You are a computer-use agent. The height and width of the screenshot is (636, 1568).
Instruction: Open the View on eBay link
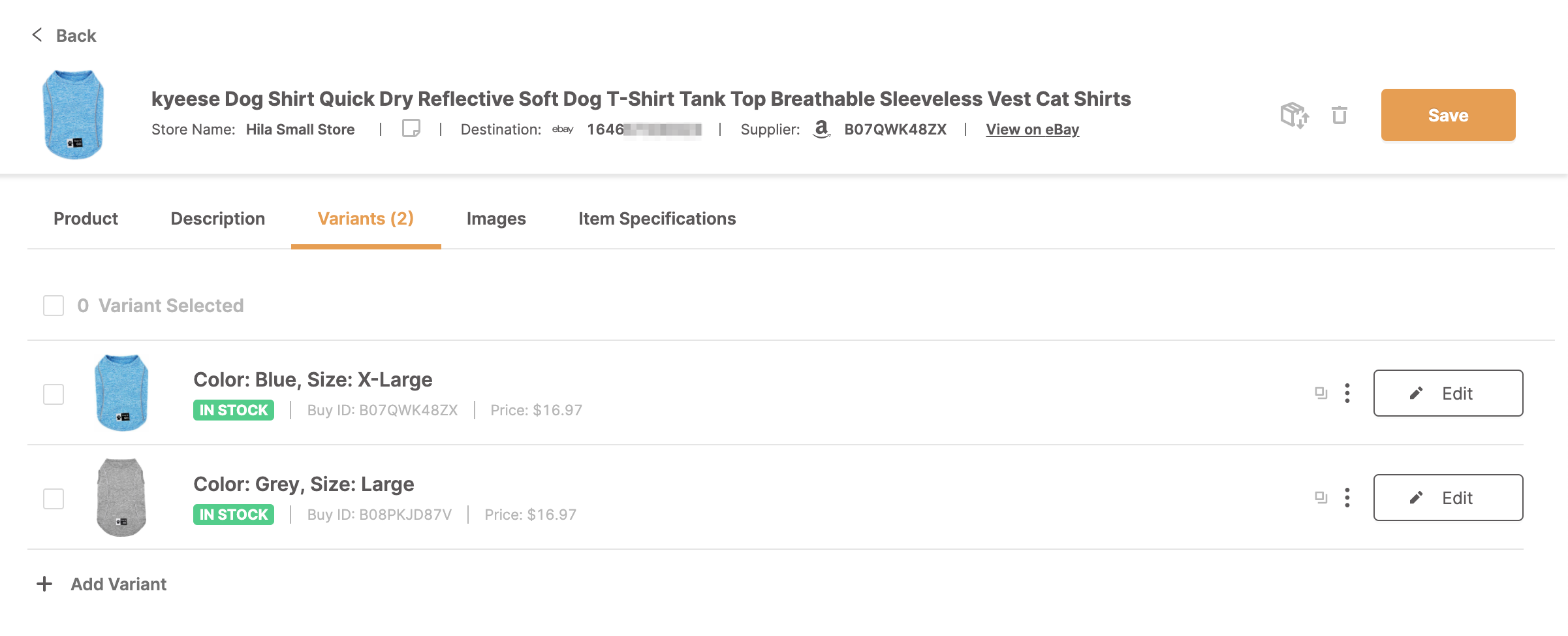(x=1033, y=129)
